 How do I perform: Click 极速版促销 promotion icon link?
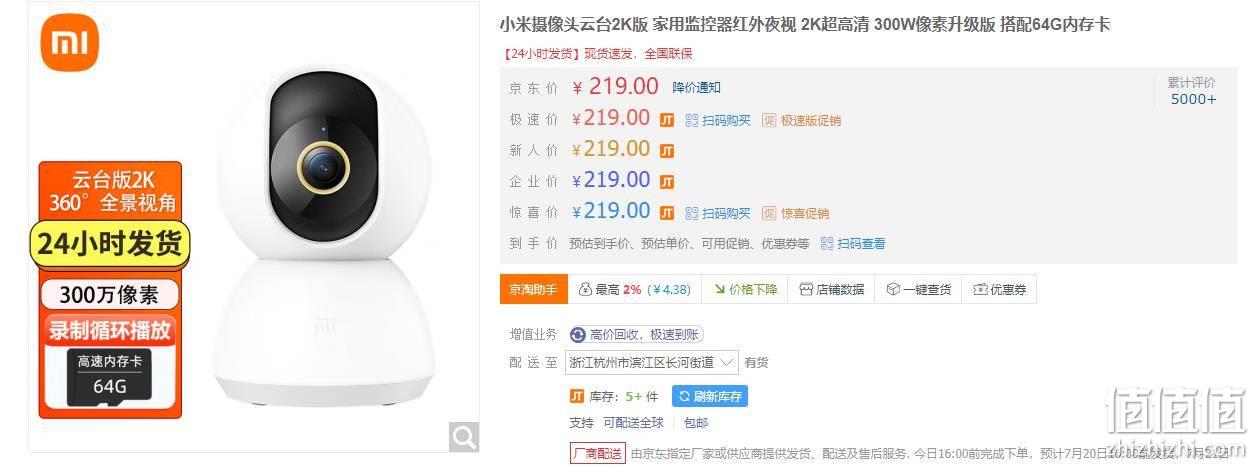tap(802, 120)
